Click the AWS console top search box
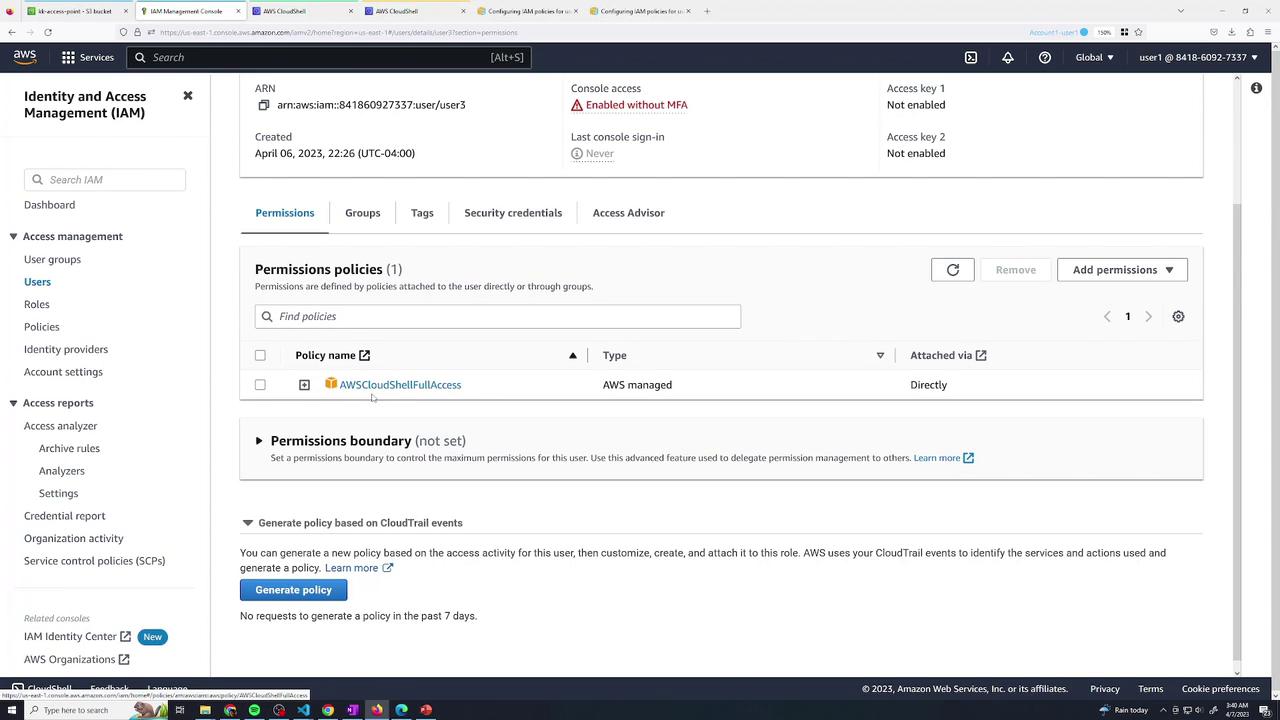The height and width of the screenshot is (720, 1280). pyautogui.click(x=327, y=57)
